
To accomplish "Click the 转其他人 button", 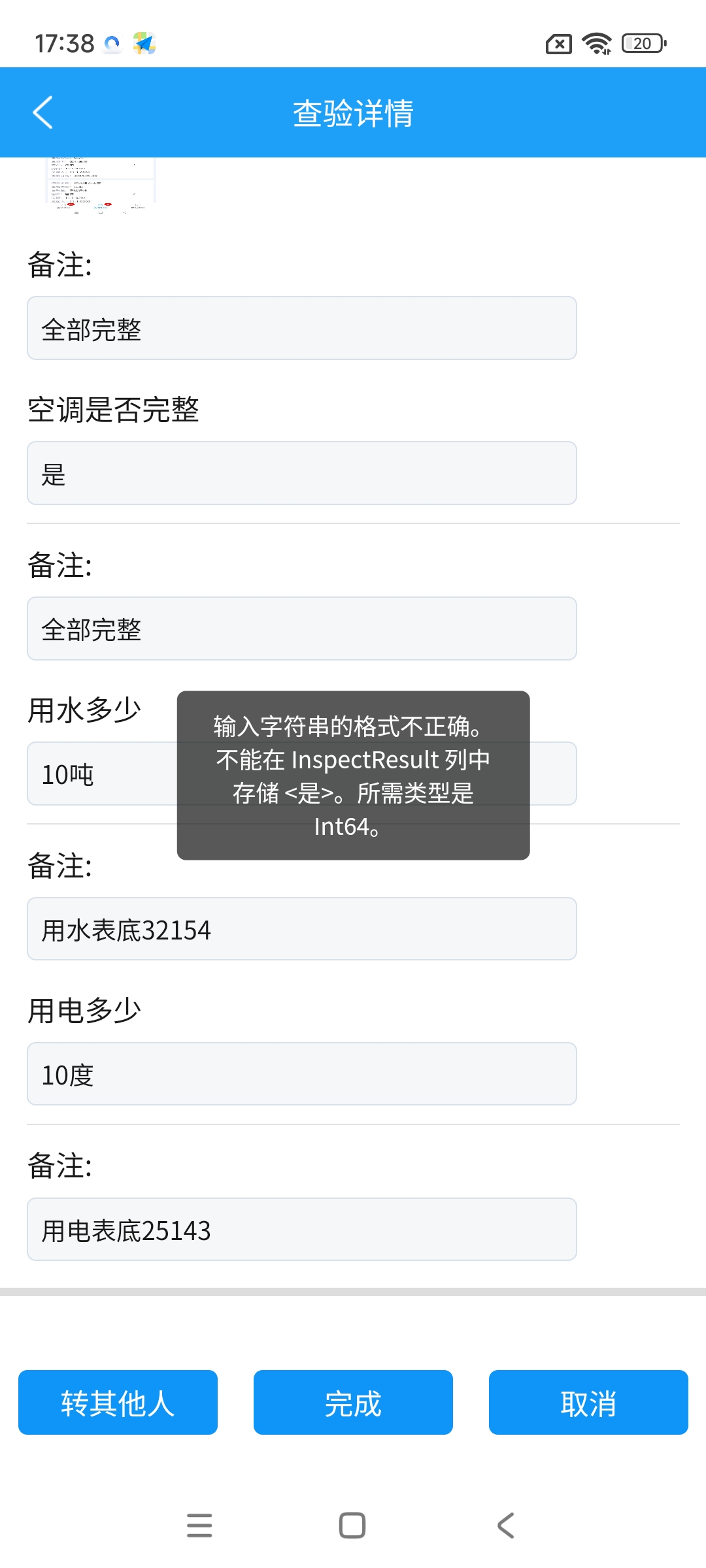I will (x=118, y=1402).
